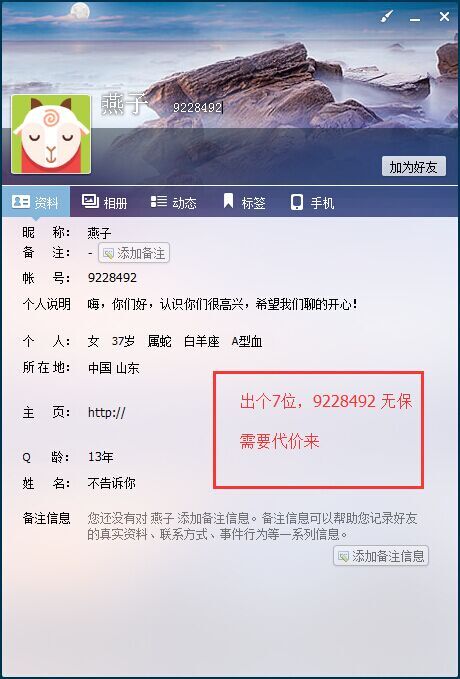The image size is (460, 679).
Task: Click the list icon beside 动态
Action: point(159,201)
